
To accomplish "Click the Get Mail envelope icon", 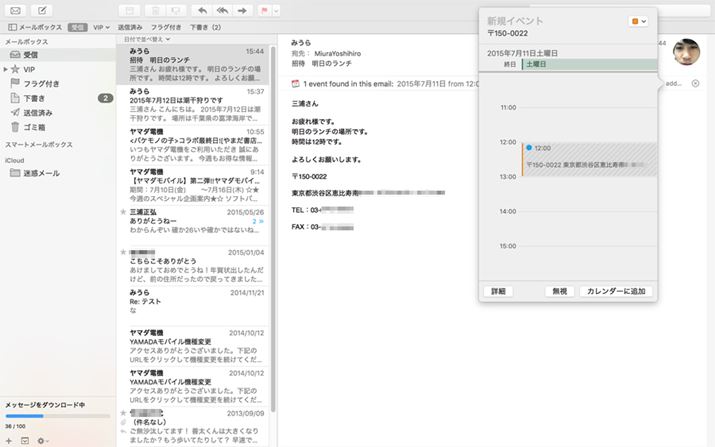I will point(15,10).
